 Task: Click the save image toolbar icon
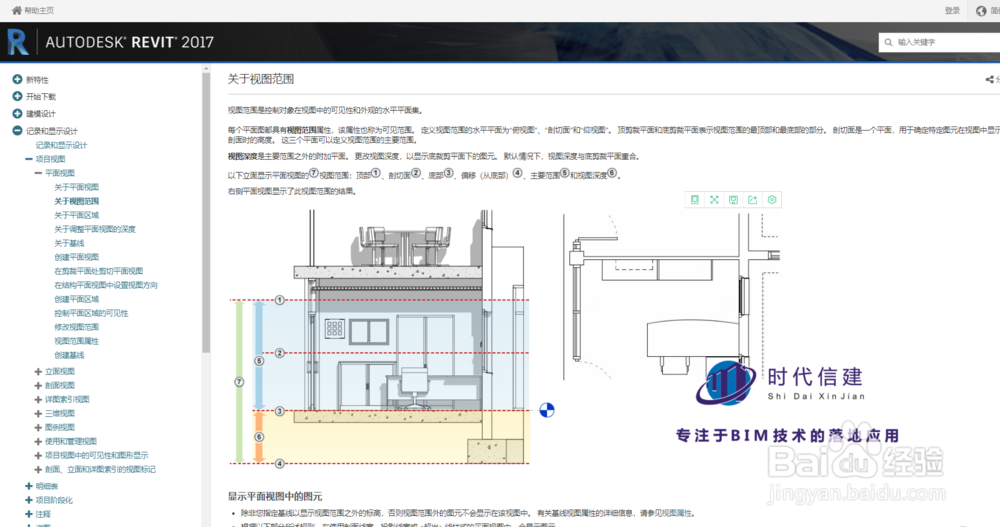coord(733,200)
